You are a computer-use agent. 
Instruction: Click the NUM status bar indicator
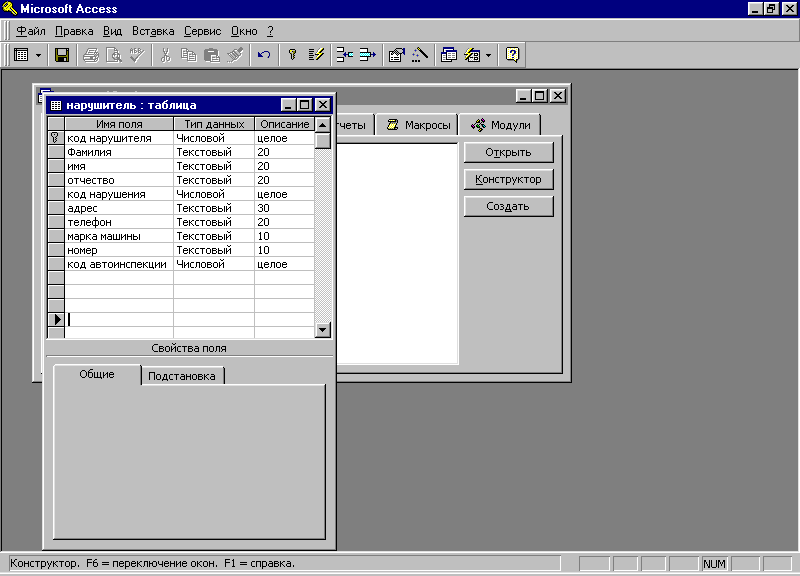(714, 564)
